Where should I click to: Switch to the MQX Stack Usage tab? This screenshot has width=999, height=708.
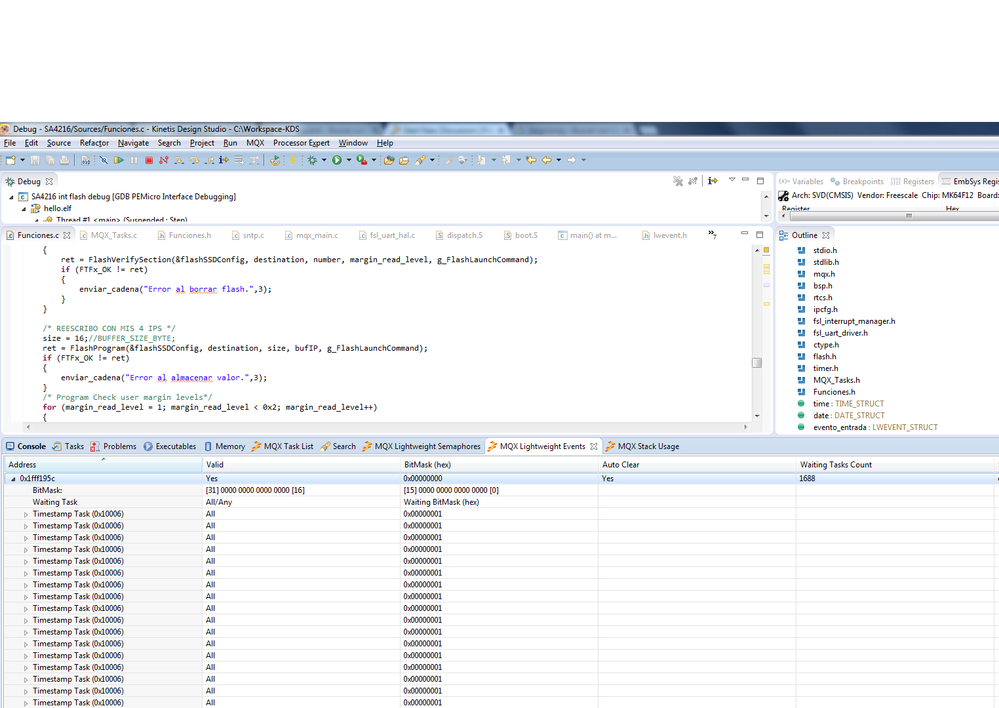pos(642,446)
